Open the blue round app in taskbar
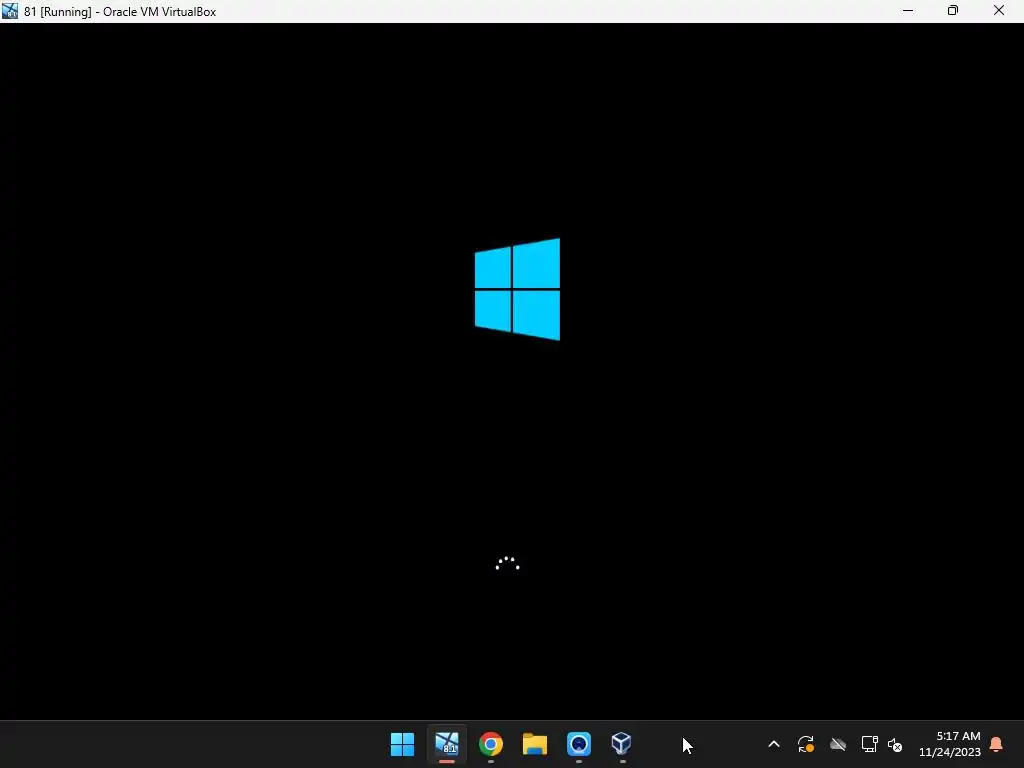Image resolution: width=1024 pixels, height=768 pixels. pos(579,744)
